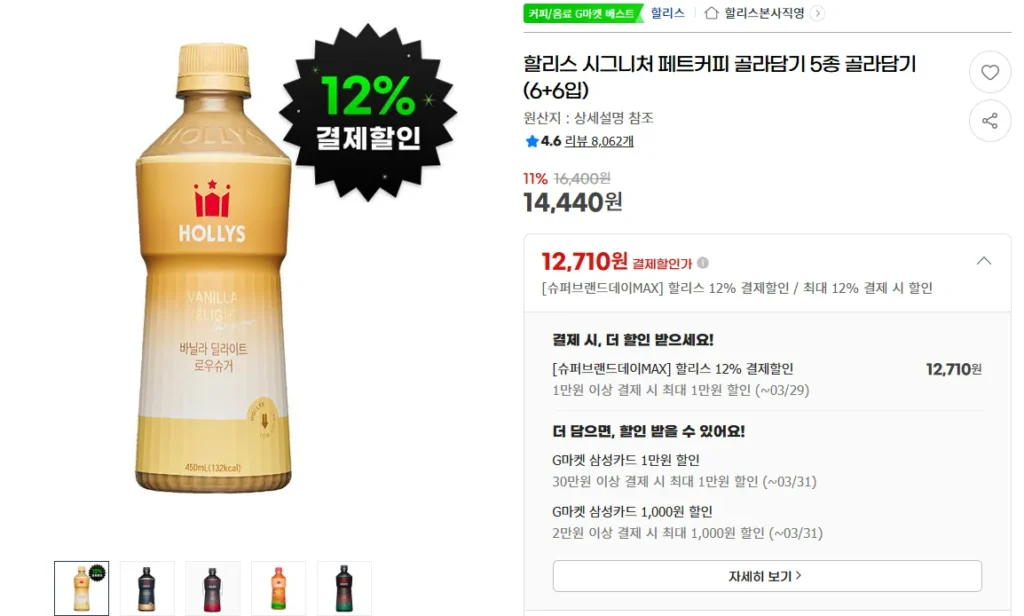The height and width of the screenshot is (616, 1024).
Task: Click the arrow icon after 할리스본사직영
Action: pyautogui.click(x=817, y=13)
